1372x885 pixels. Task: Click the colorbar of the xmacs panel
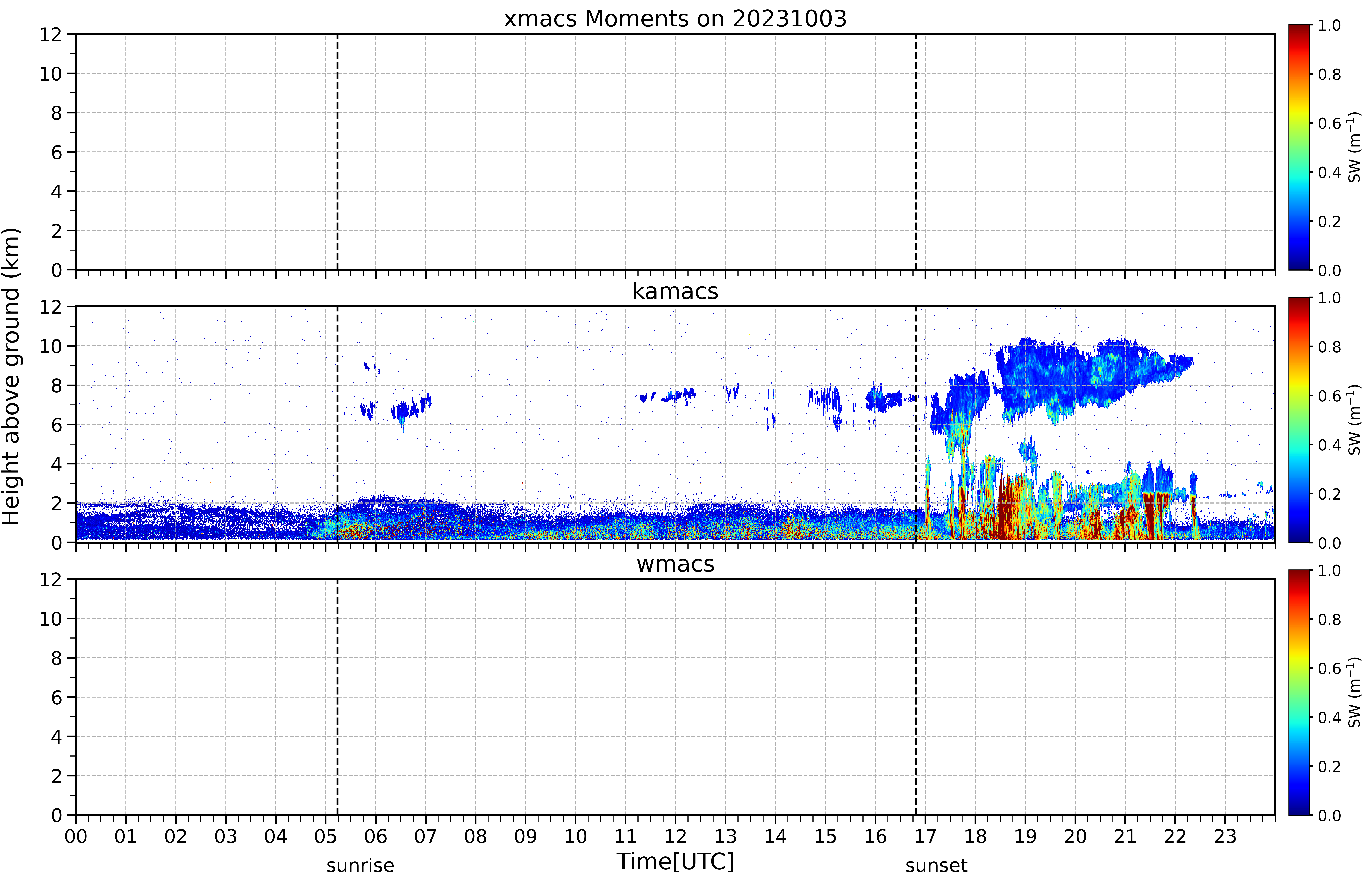[1299, 147]
